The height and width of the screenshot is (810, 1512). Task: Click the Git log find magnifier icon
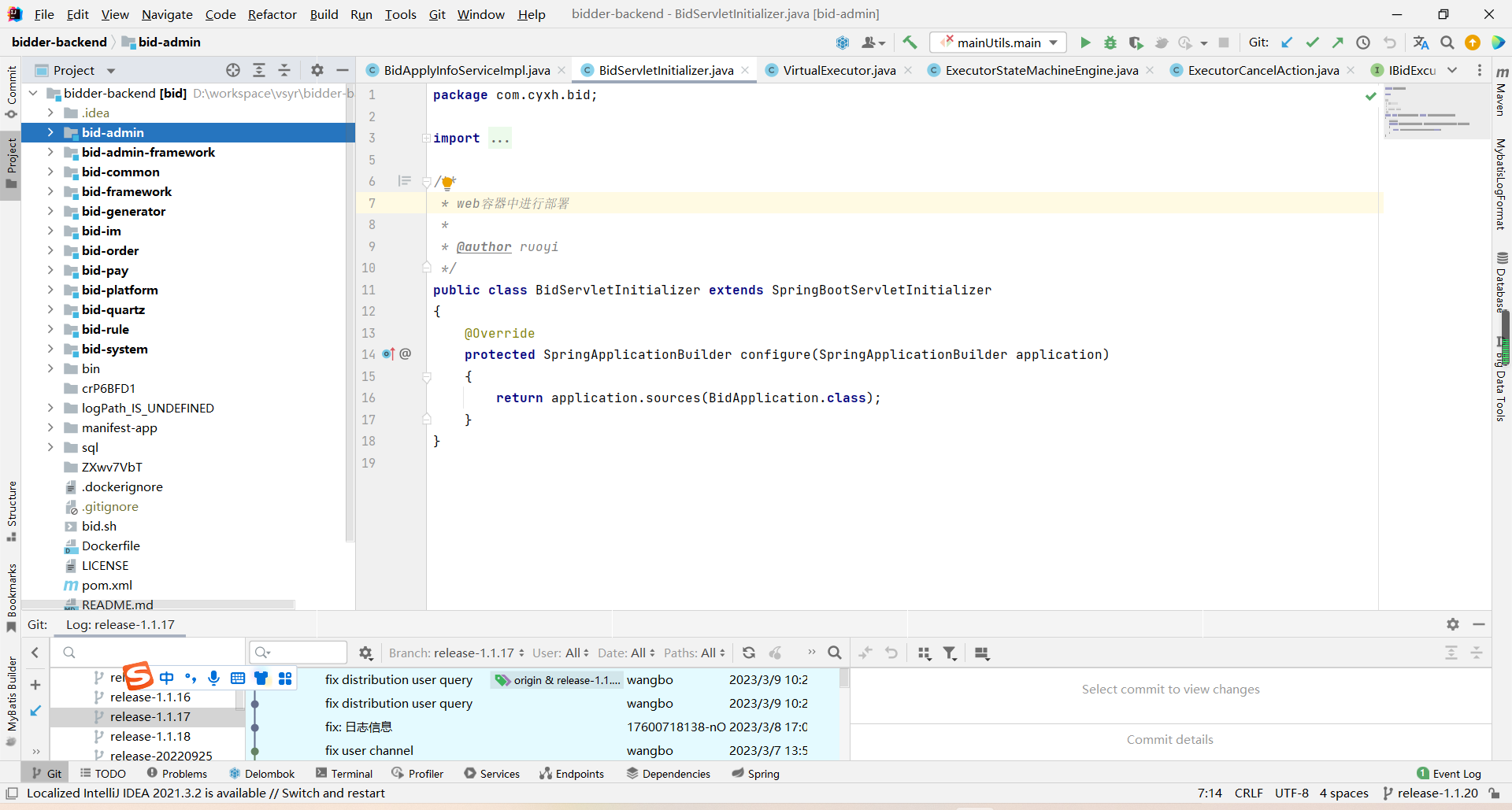click(x=835, y=653)
